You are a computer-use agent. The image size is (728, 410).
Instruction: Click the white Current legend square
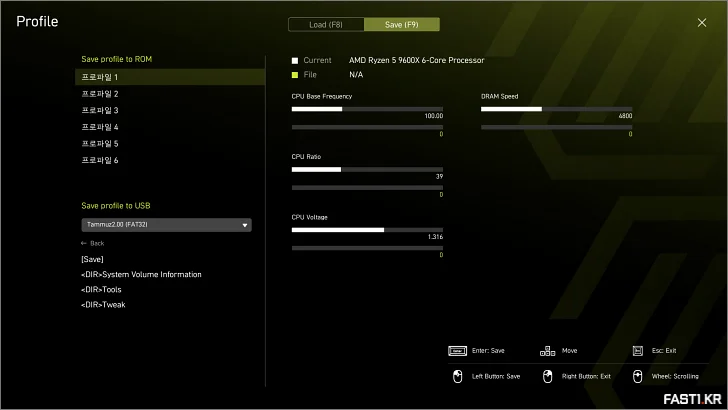pyautogui.click(x=295, y=60)
